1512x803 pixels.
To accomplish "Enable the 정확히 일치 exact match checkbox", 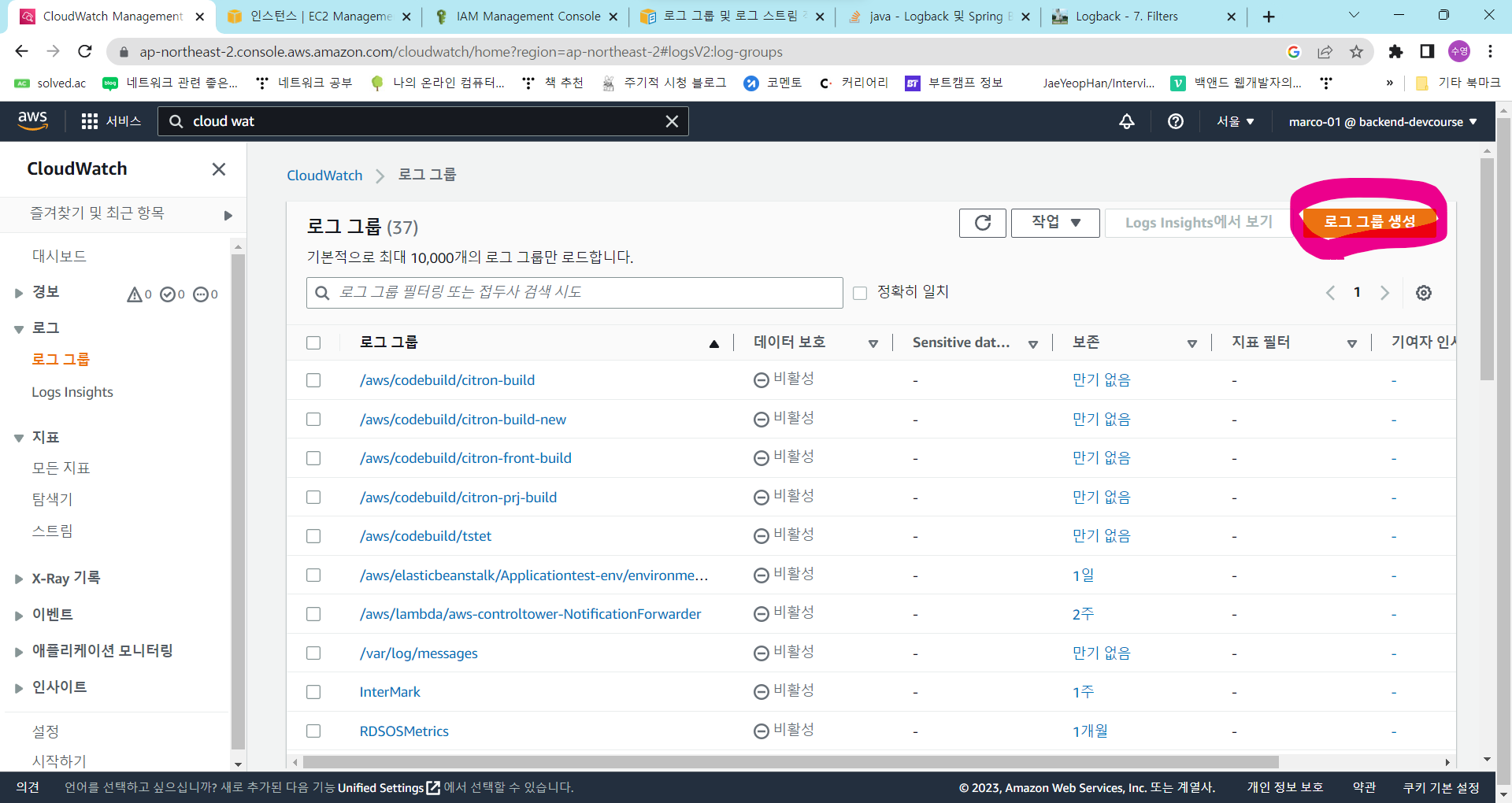I will point(860,293).
